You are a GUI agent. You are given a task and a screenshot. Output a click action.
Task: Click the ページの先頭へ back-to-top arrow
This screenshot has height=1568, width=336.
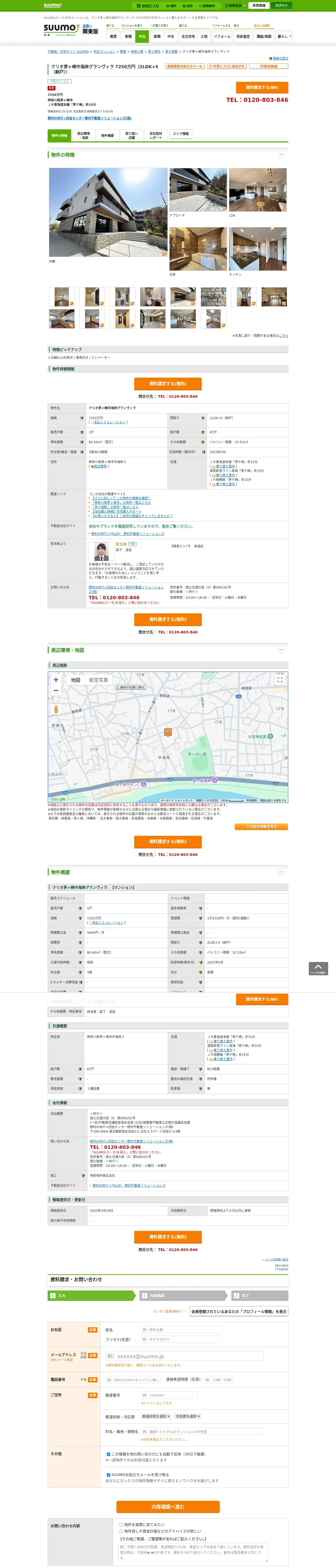[318, 969]
